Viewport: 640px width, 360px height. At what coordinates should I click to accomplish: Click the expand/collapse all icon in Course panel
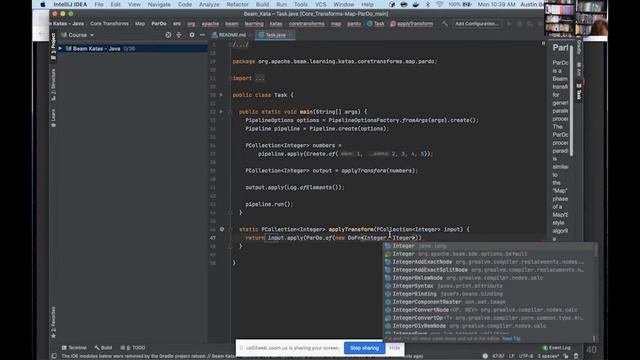179,35
